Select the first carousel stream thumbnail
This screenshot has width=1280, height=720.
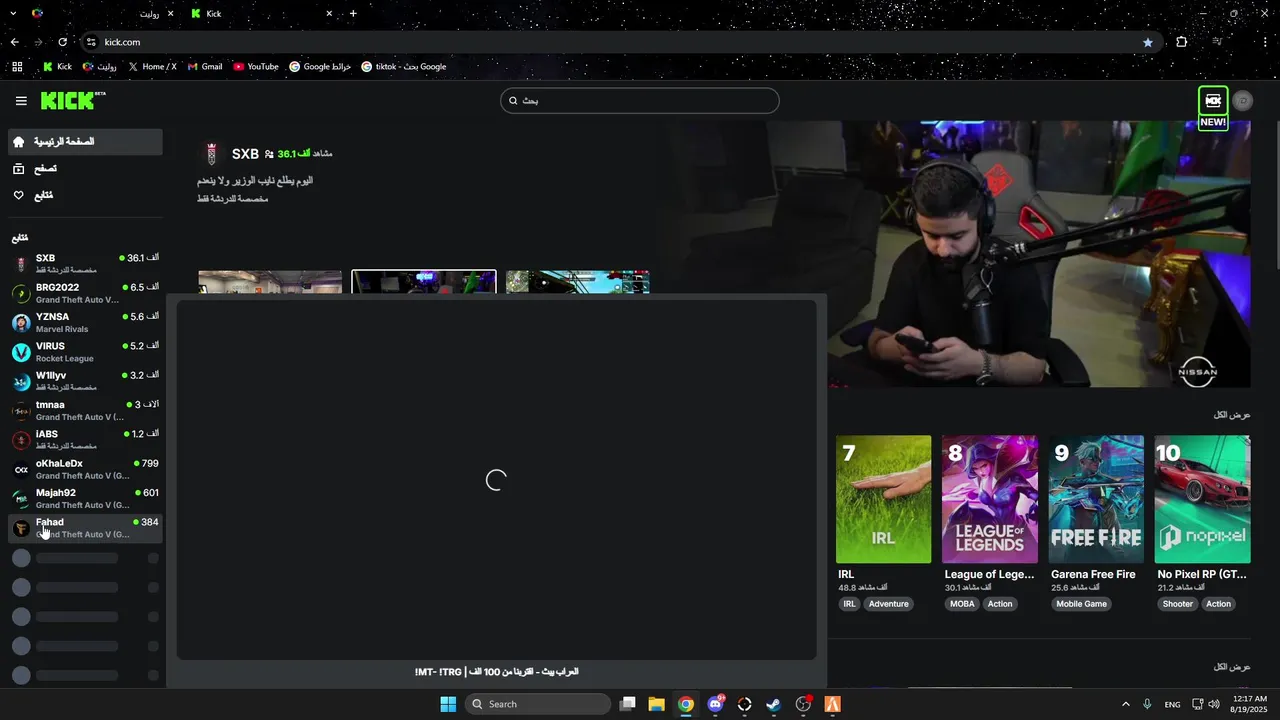(x=270, y=282)
